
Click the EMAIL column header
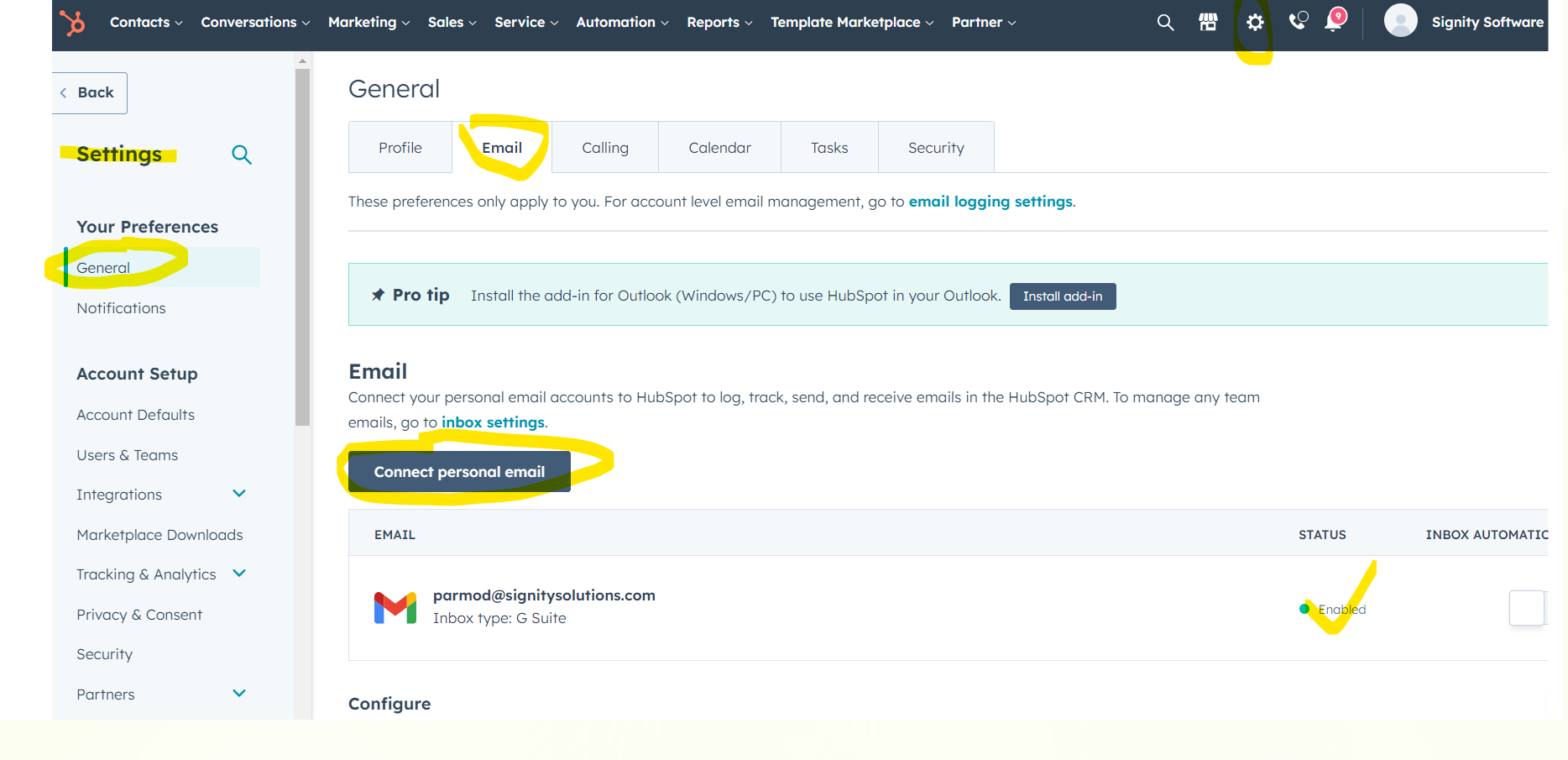point(395,535)
